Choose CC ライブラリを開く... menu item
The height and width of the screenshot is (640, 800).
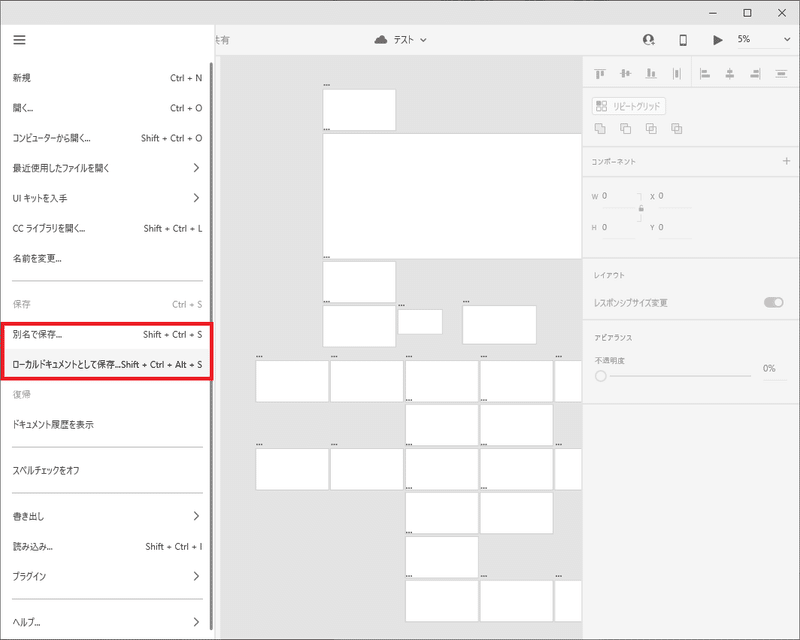point(107,228)
